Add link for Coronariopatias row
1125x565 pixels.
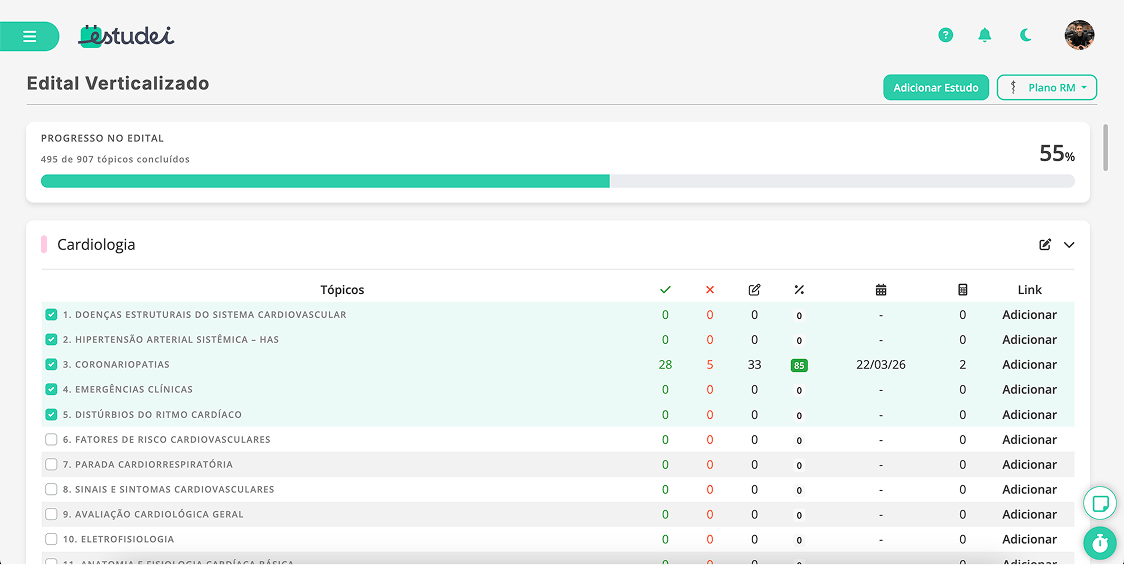[x=1029, y=365]
